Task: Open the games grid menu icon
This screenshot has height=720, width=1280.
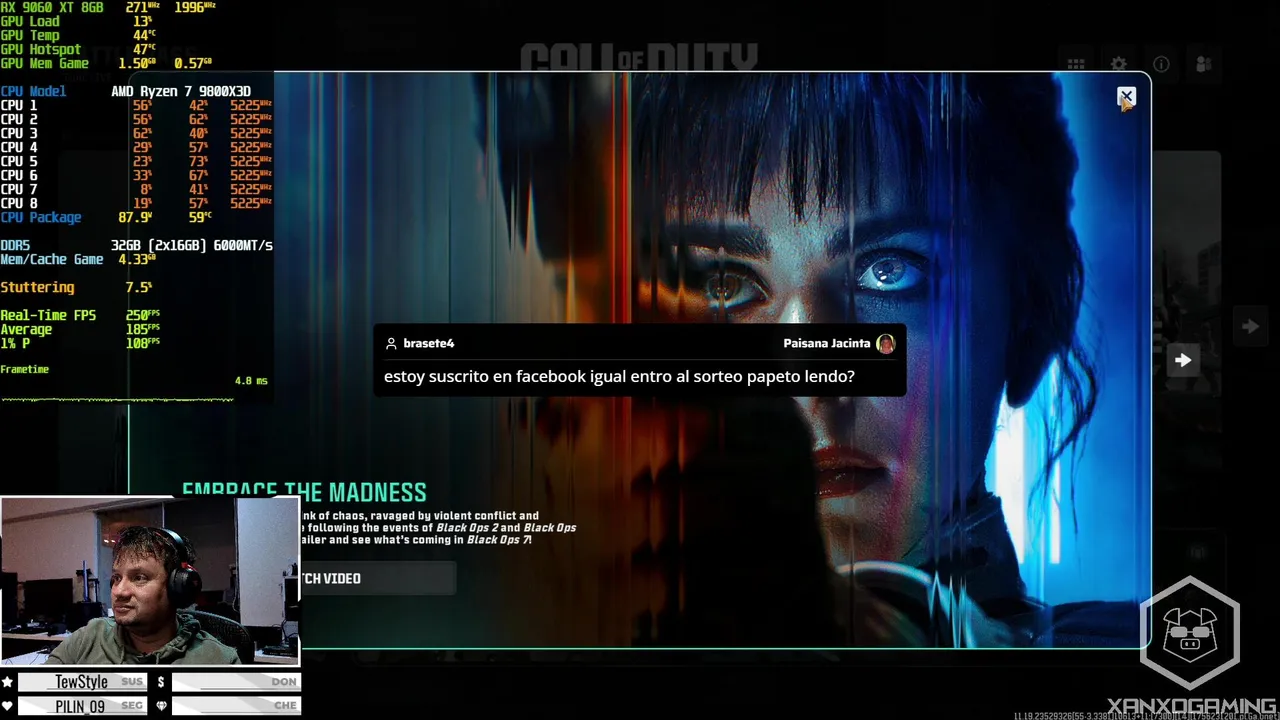Action: [1076, 65]
